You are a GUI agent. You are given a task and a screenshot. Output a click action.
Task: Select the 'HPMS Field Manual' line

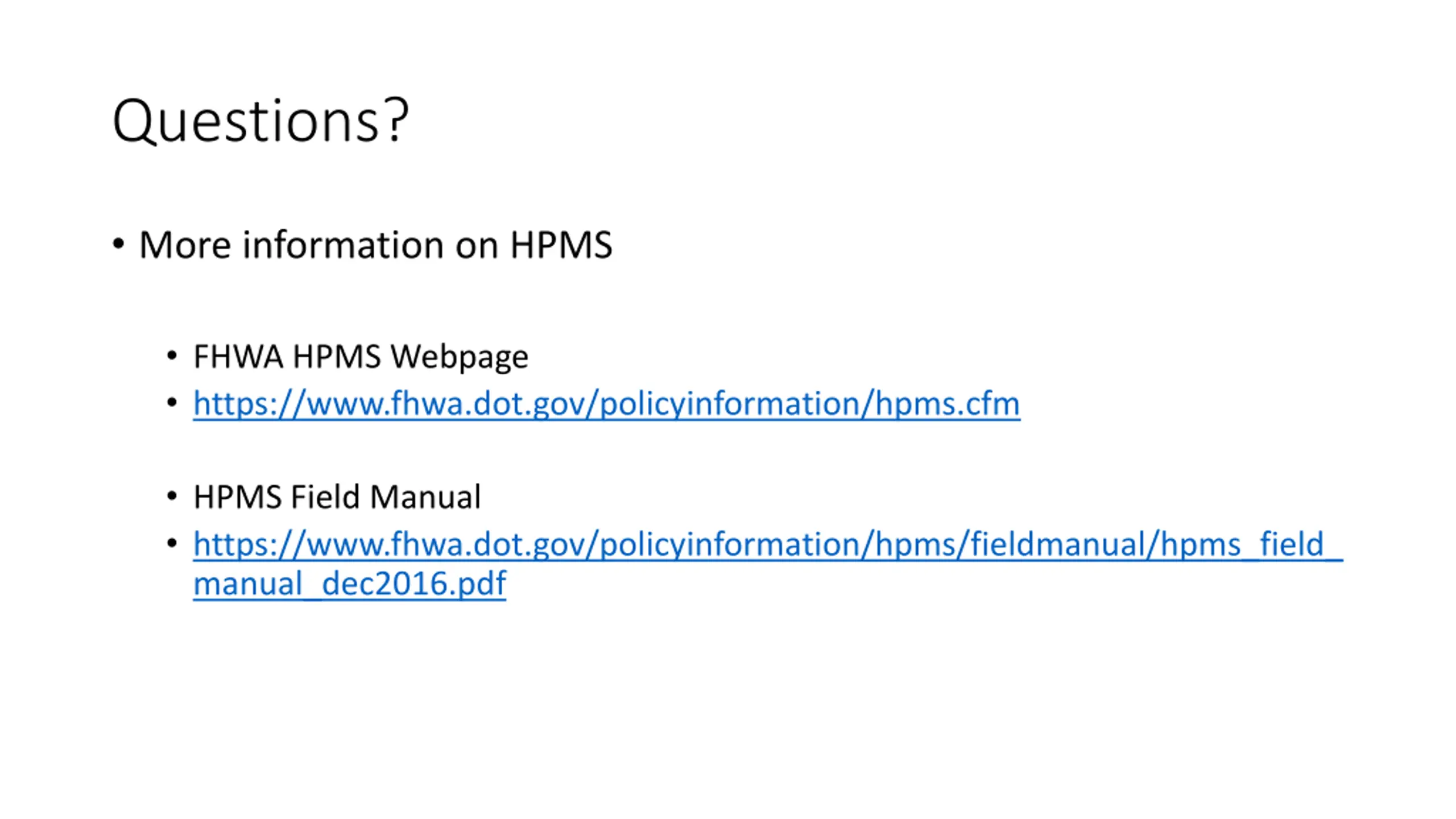337,497
